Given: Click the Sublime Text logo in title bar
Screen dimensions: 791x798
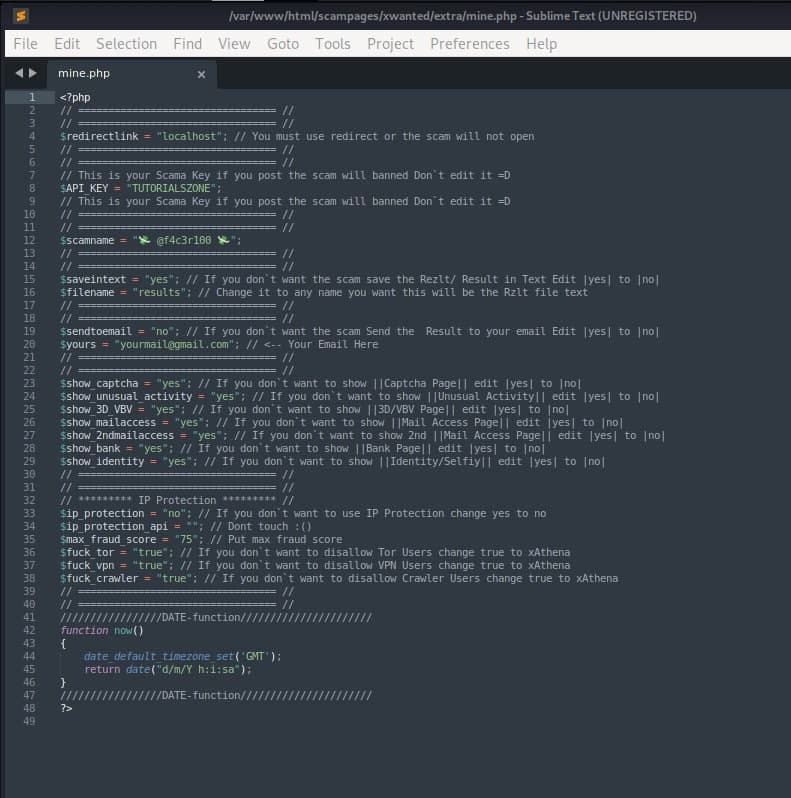Looking at the screenshot, I should point(21,15).
